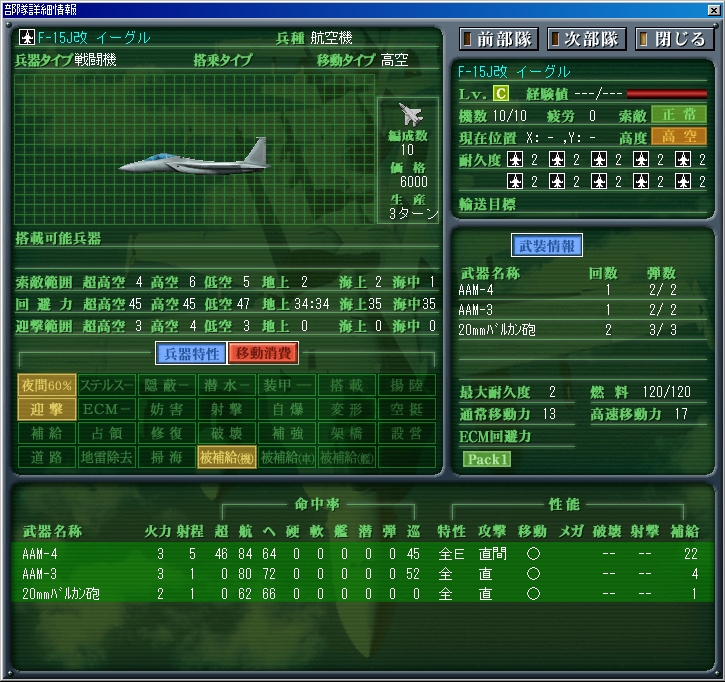Select the 道路 trait cell
The width and height of the screenshot is (725, 682).
coord(47,457)
